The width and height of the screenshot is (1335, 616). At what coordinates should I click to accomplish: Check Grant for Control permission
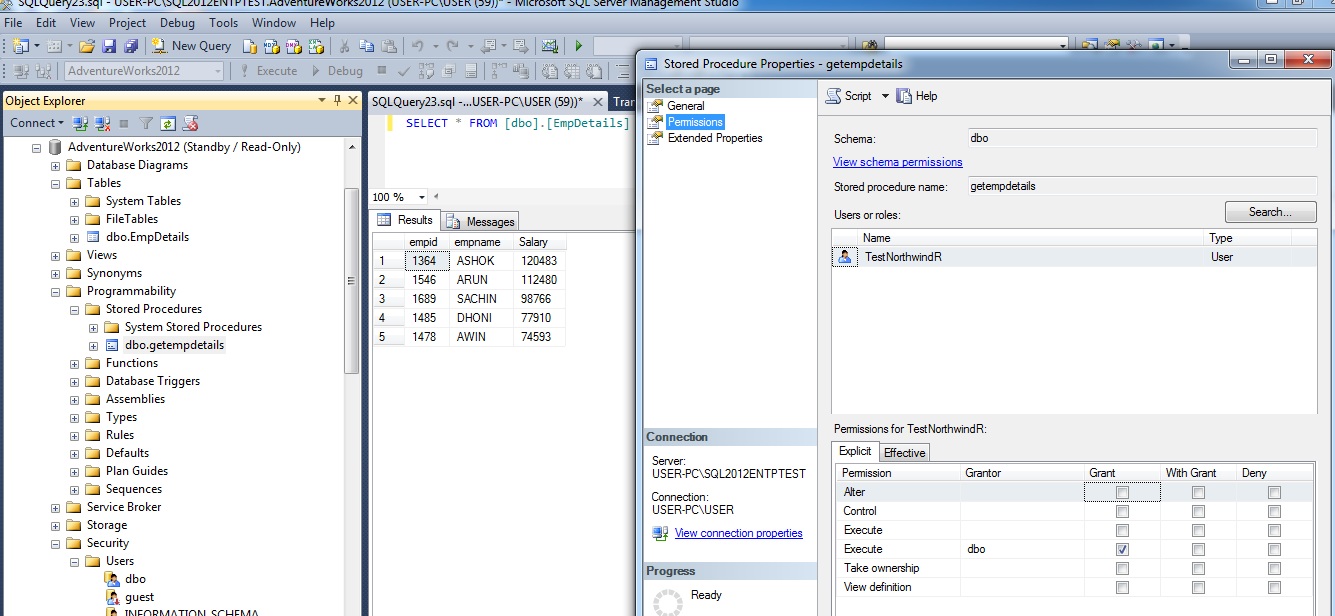(x=1122, y=511)
